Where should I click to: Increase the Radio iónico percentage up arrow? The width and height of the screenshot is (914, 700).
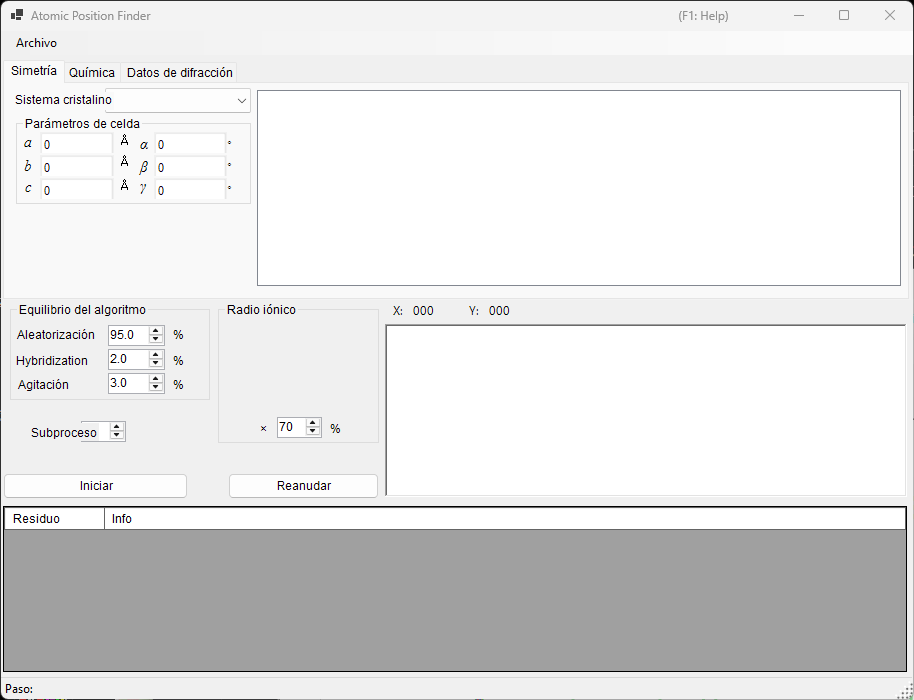[313, 424]
